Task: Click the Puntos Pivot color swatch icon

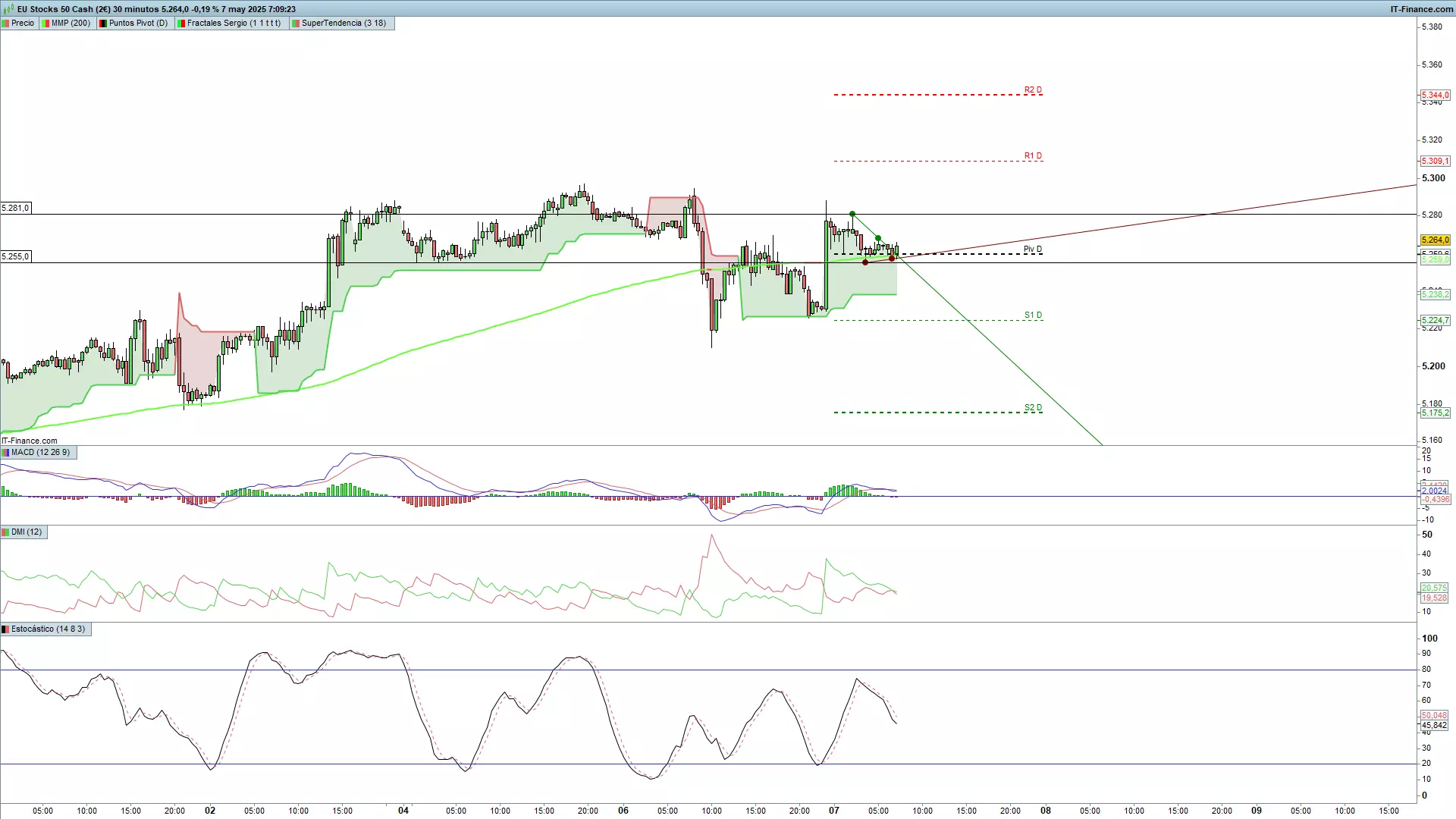Action: pos(102,23)
